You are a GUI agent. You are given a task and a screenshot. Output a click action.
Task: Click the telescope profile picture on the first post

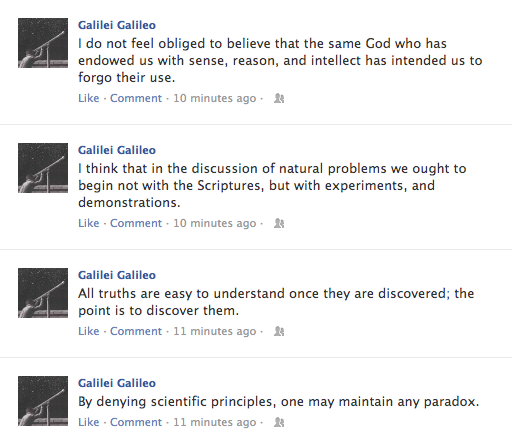43,43
